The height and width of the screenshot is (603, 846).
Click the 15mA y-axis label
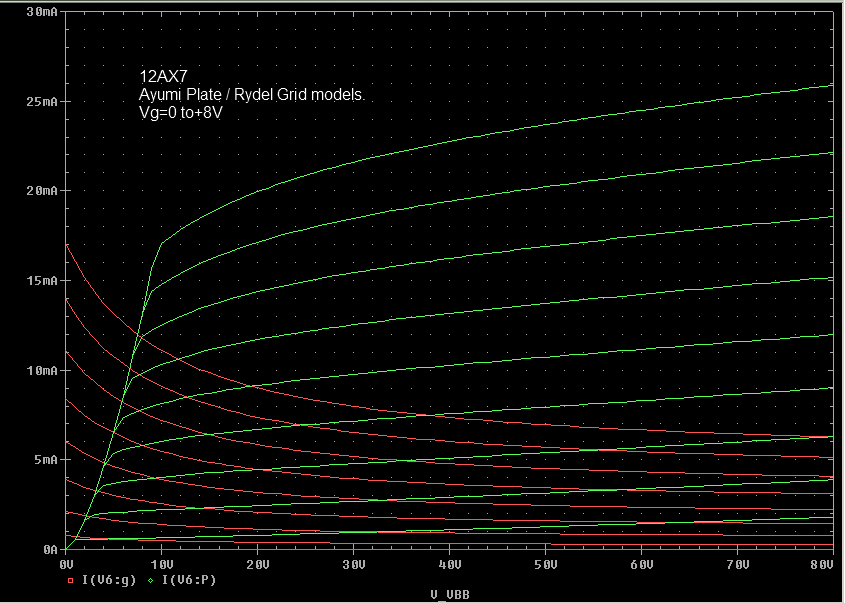(x=42, y=280)
